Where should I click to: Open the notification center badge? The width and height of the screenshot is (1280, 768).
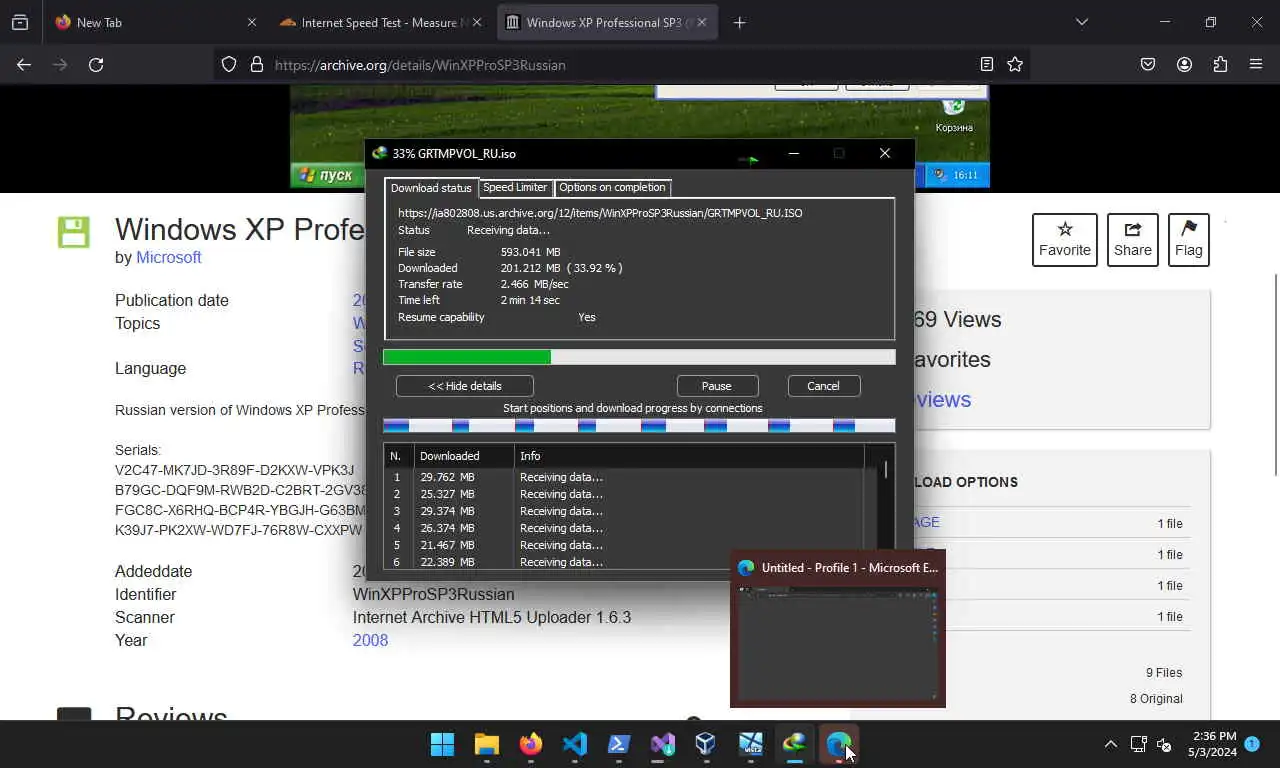click(1252, 744)
